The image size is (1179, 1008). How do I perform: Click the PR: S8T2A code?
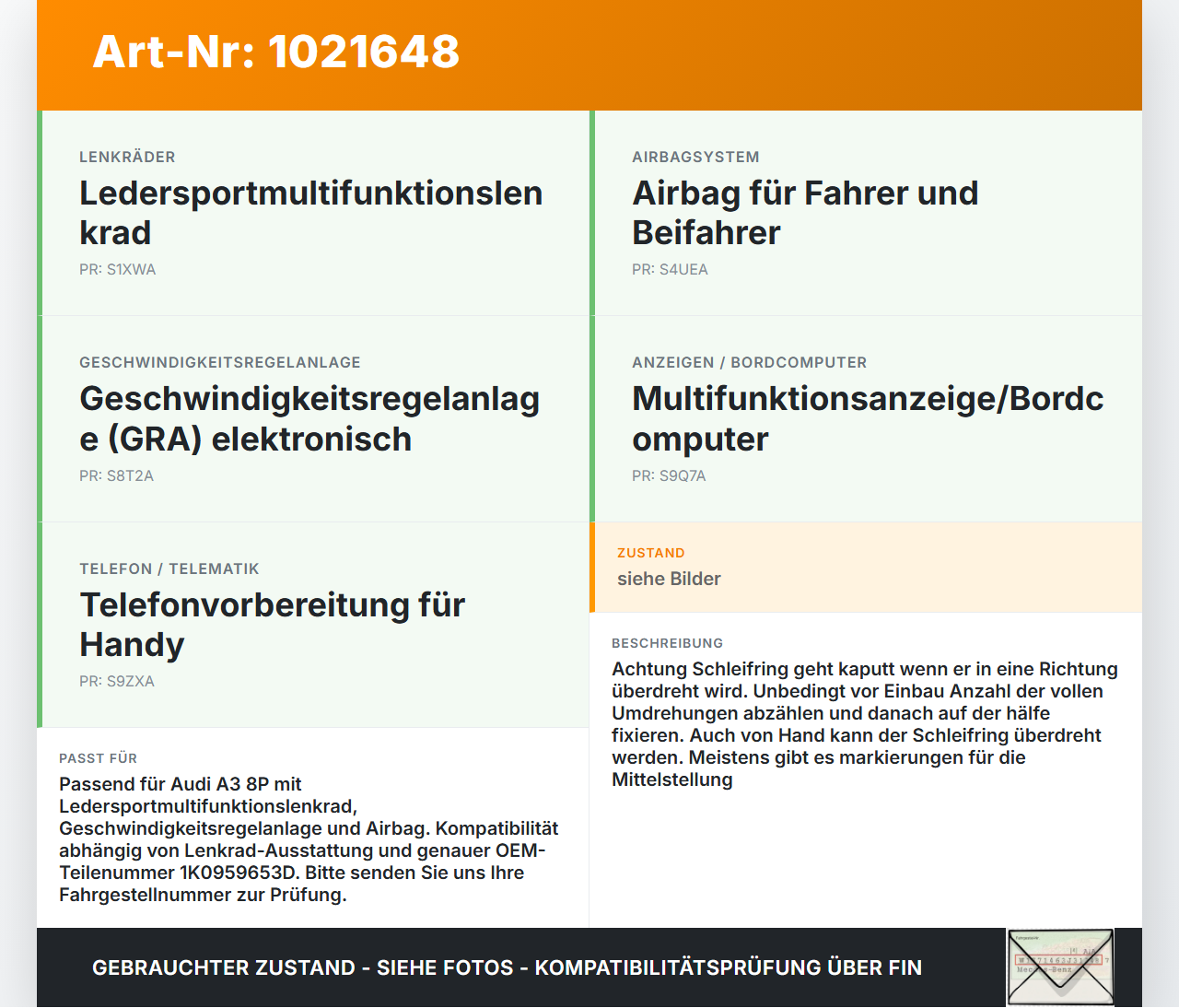pos(116,476)
